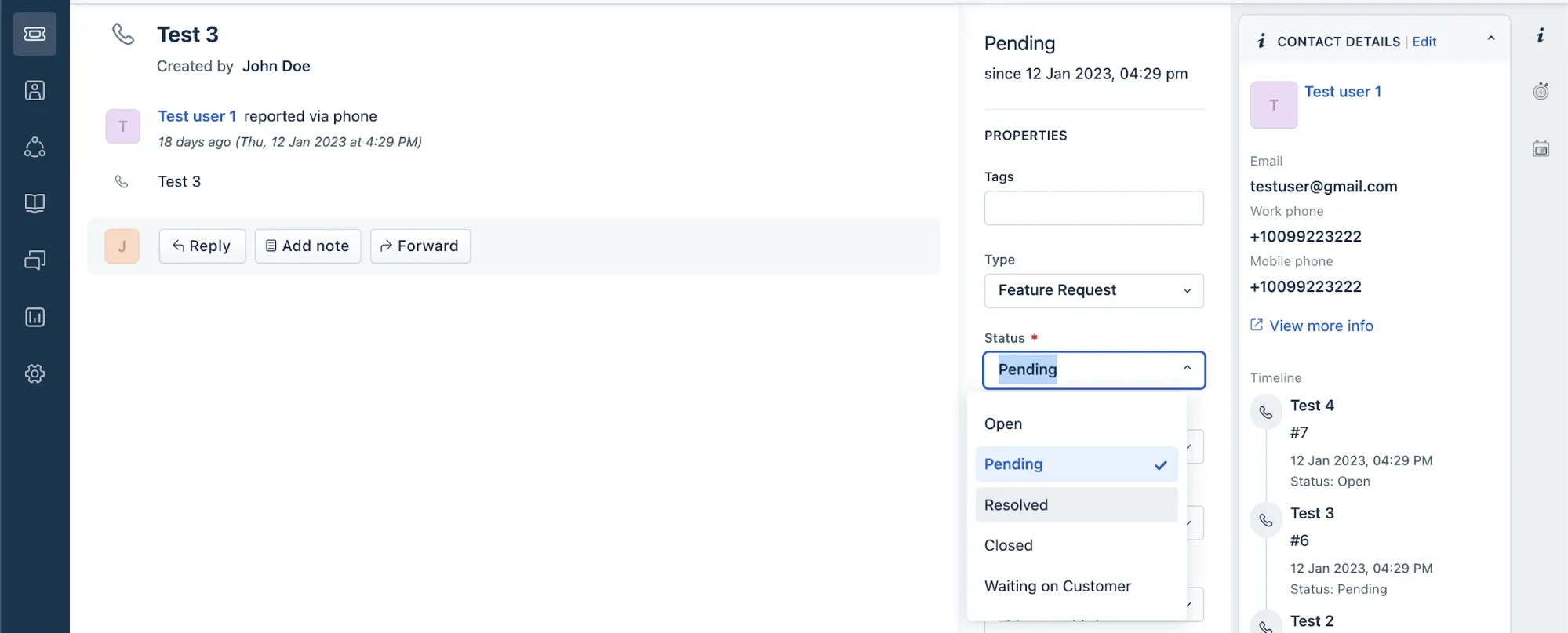Click Test 3 ticket title in timeline
Image resolution: width=1568 pixels, height=633 pixels.
(x=1312, y=513)
